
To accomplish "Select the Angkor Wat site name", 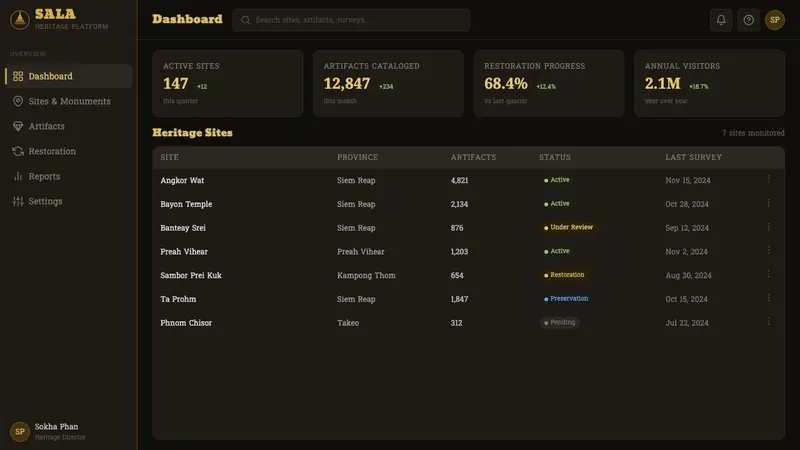I will pyautogui.click(x=182, y=180).
